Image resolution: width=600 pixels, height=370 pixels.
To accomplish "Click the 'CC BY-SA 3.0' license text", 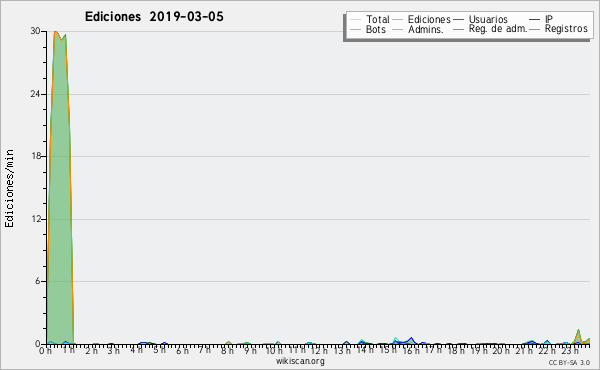I will [x=569, y=363].
